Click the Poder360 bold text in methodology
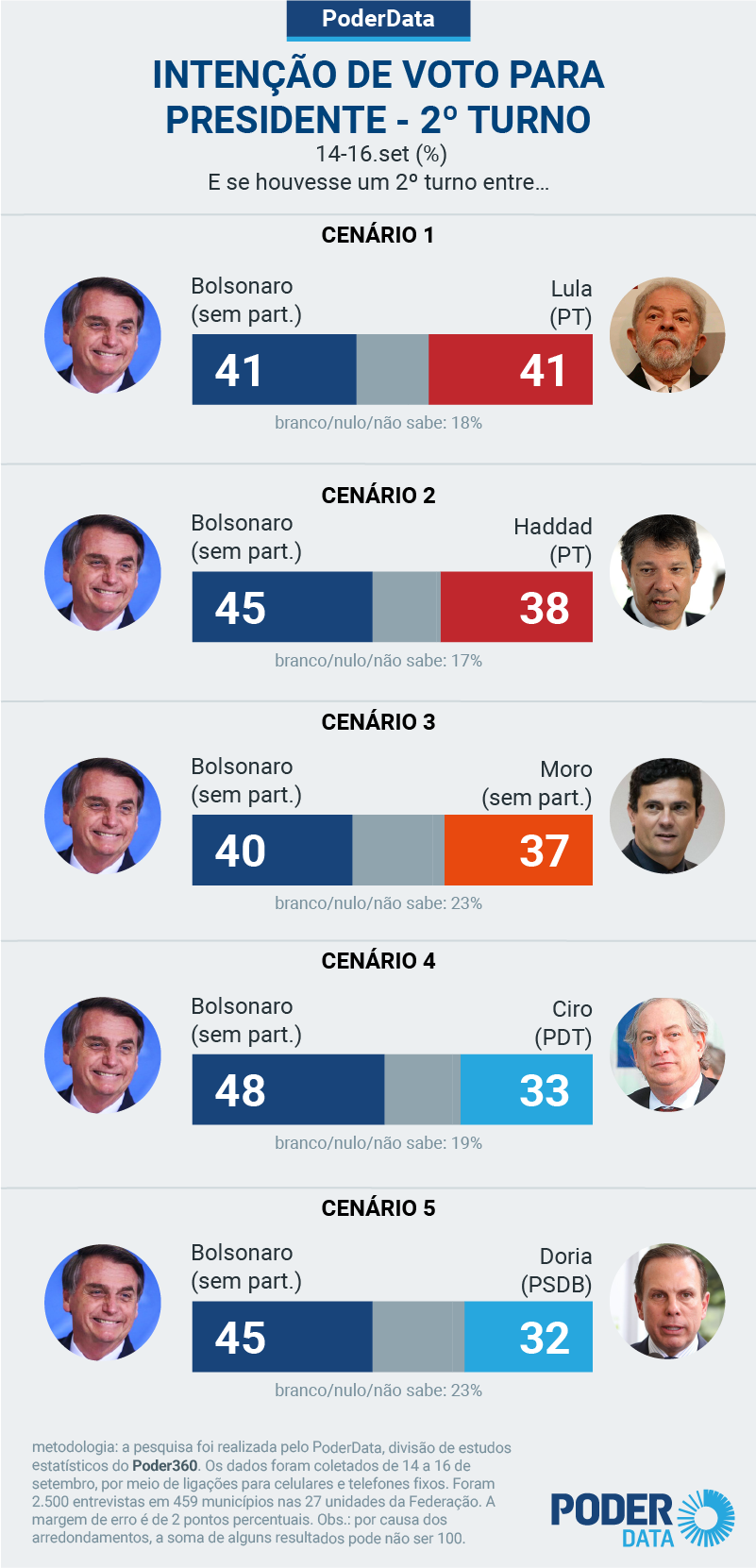This screenshot has height=1568, width=756. point(165,1466)
